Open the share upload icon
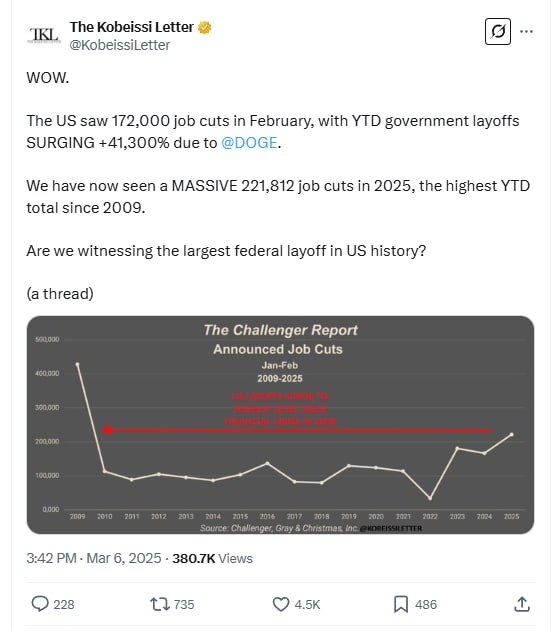 522,604
